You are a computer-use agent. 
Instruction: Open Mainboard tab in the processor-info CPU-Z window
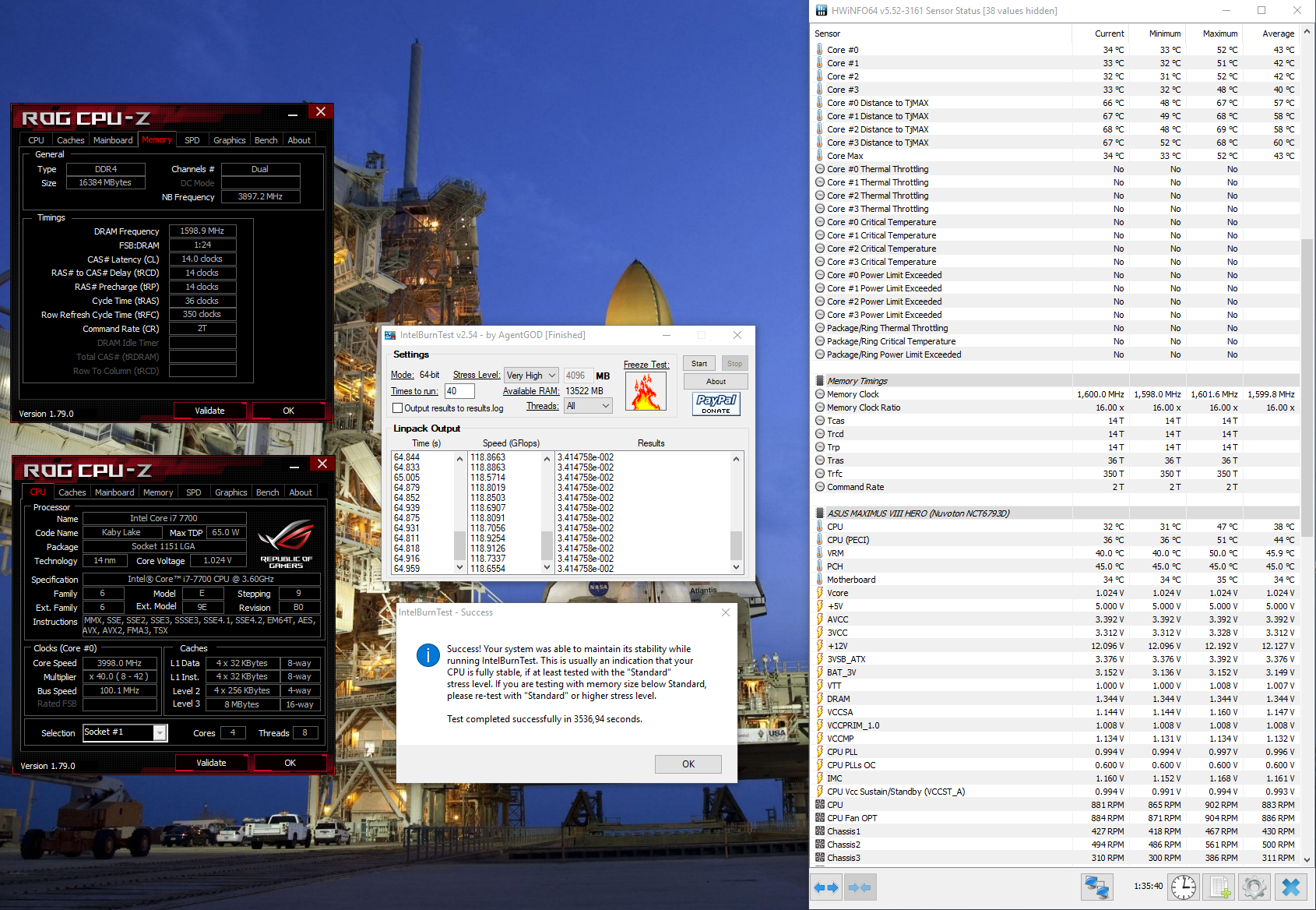point(114,492)
